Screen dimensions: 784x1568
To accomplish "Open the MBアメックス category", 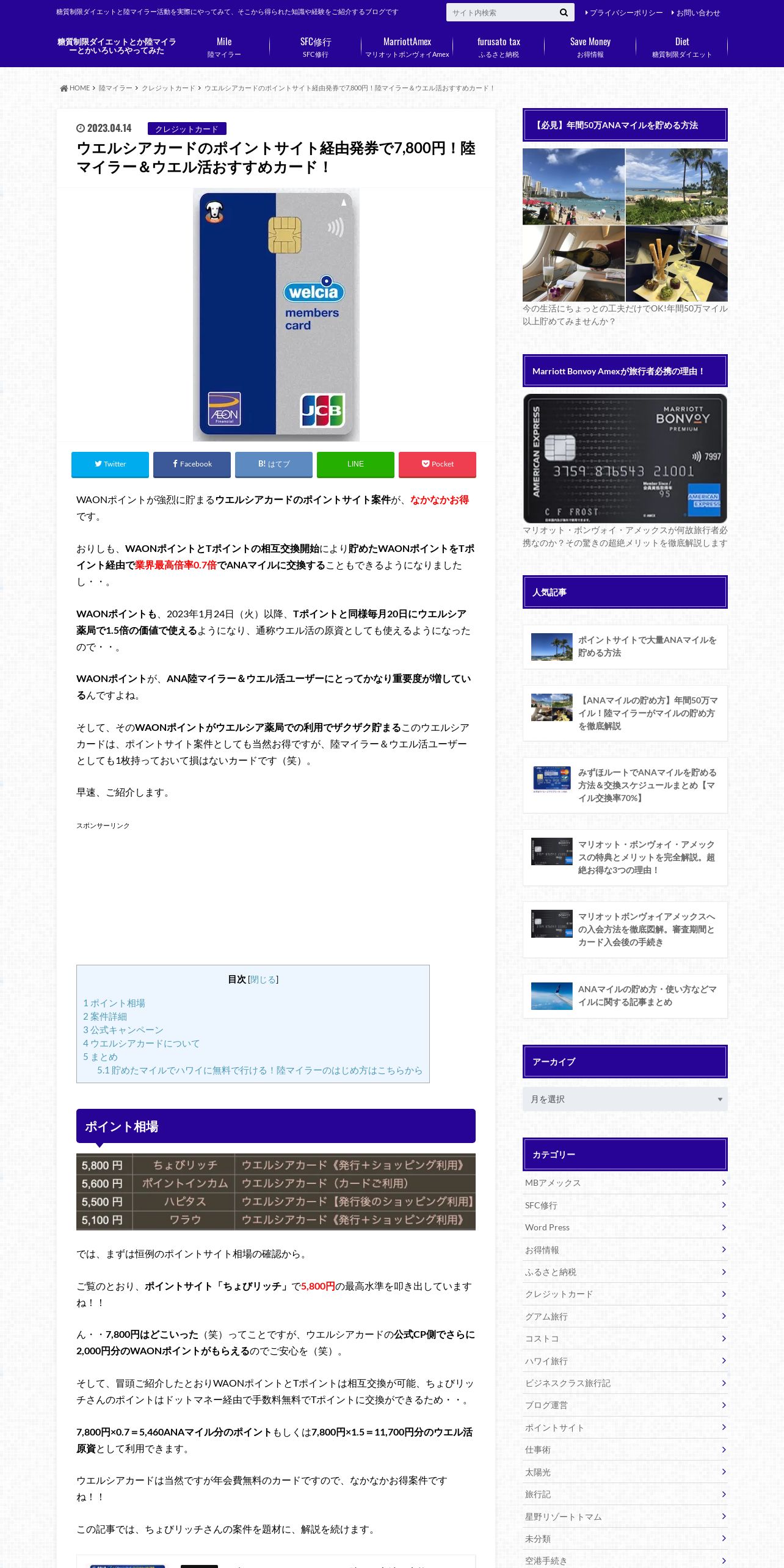I will (625, 1183).
